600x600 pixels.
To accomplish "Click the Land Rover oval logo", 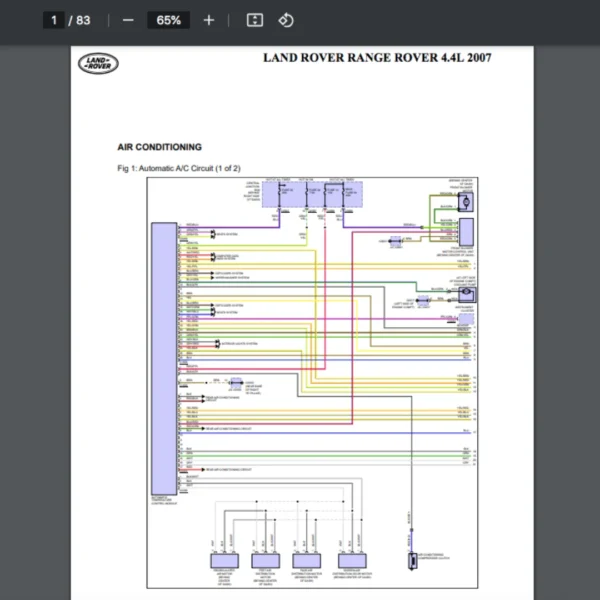I will (x=98, y=64).
